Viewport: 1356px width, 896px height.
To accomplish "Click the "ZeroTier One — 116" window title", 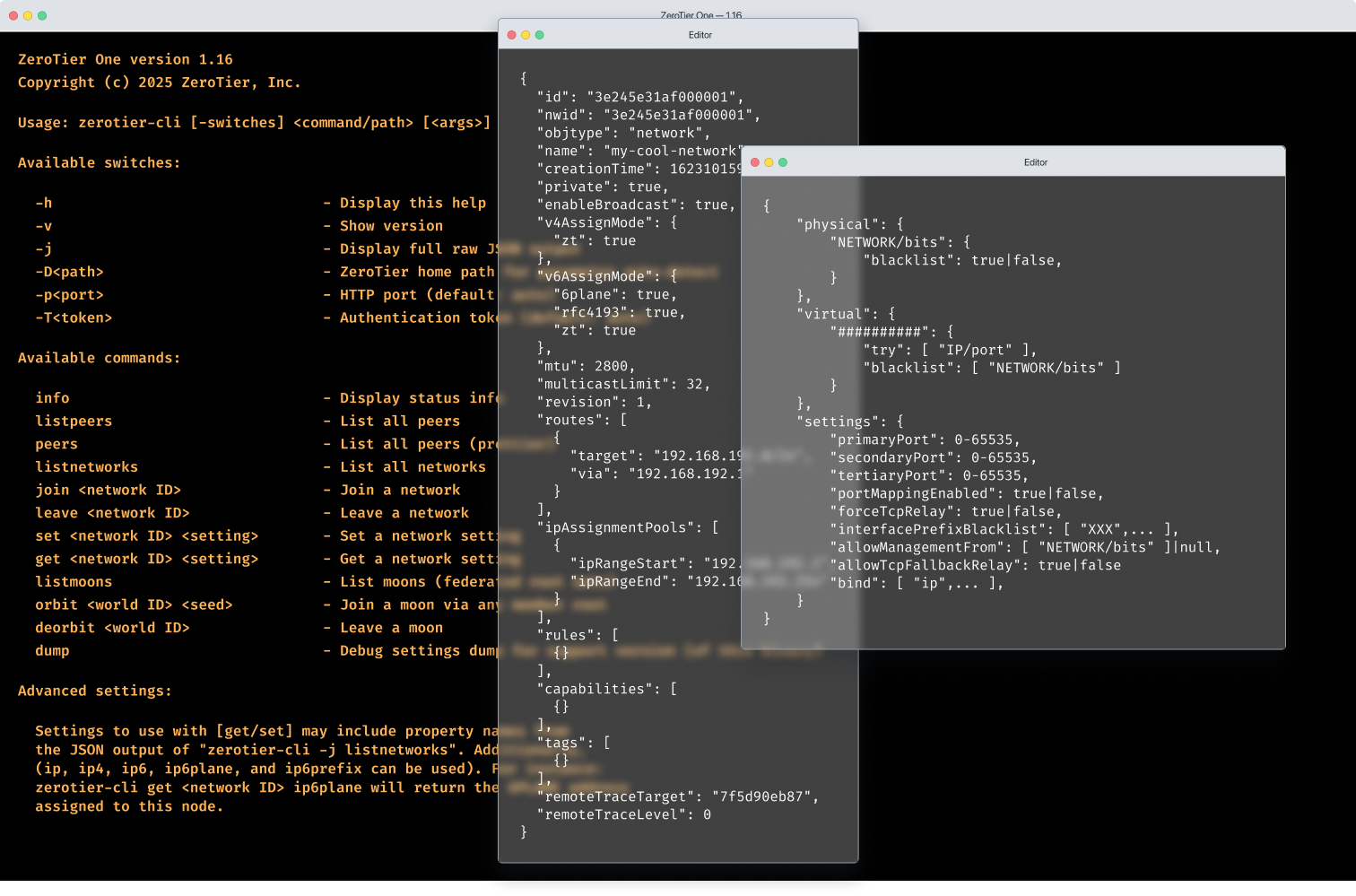I will pyautogui.click(x=700, y=15).
